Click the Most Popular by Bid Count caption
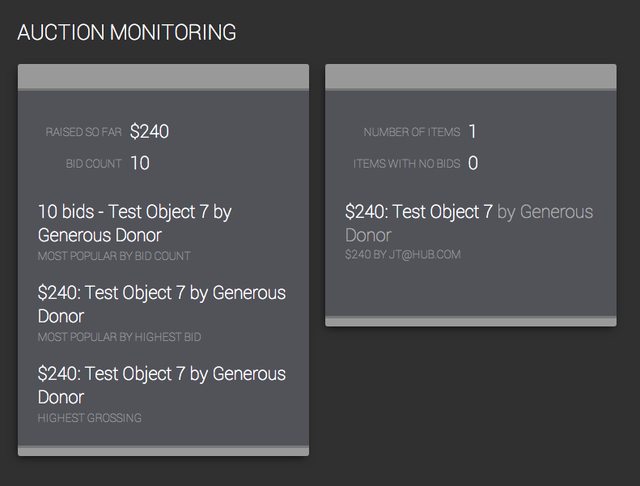Viewport: 640px width, 486px height. click(x=114, y=256)
